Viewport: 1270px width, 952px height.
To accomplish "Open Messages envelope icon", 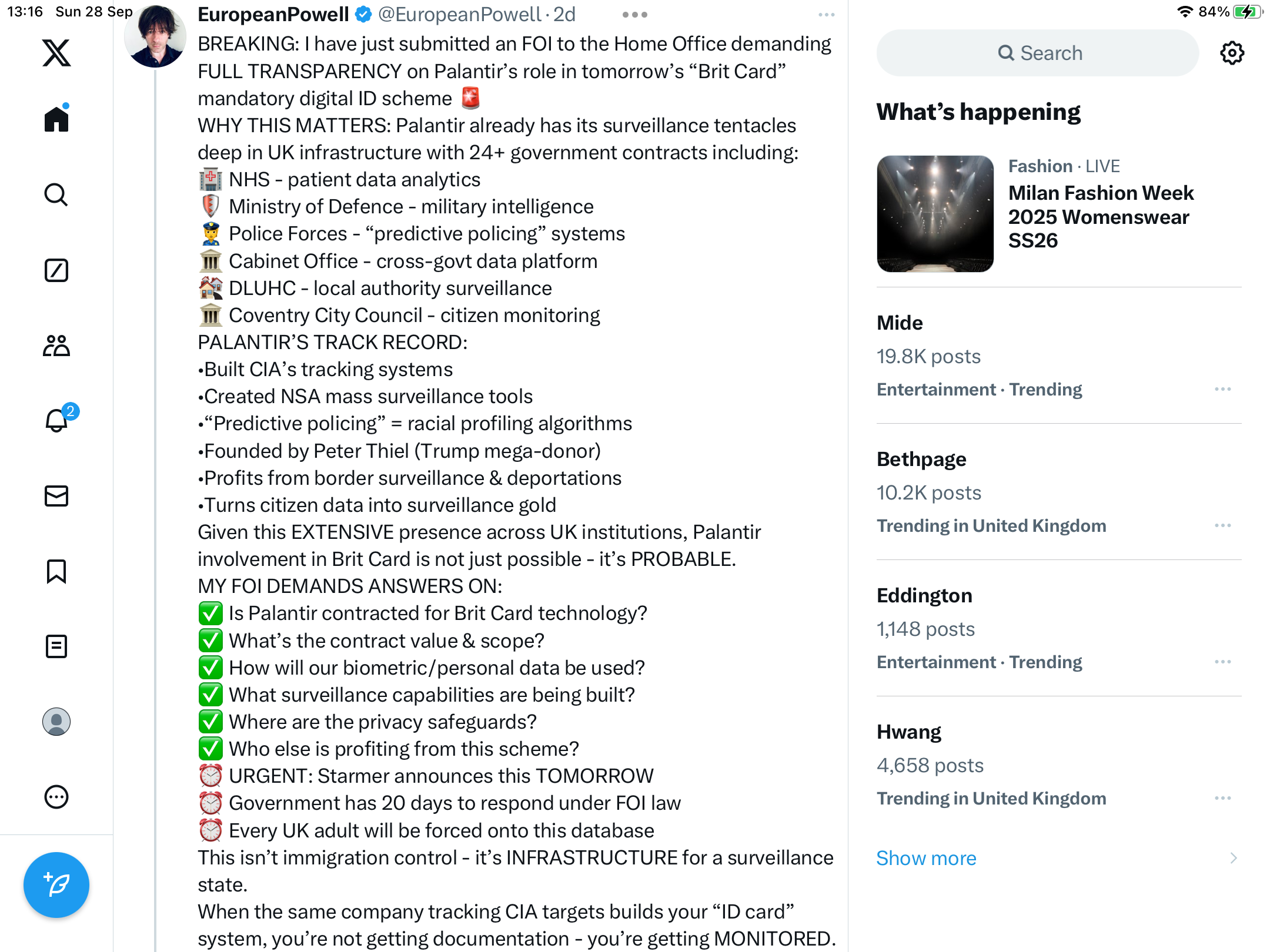I will click(56, 496).
